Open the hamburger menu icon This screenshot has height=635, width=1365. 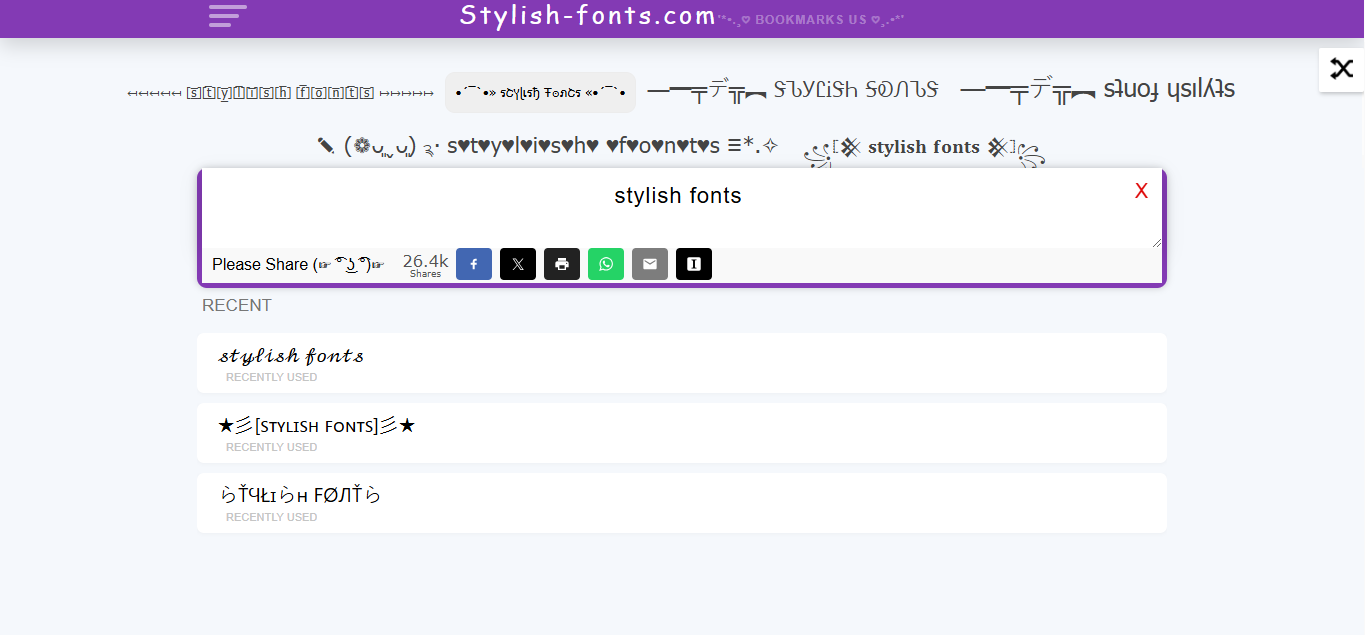pos(227,15)
